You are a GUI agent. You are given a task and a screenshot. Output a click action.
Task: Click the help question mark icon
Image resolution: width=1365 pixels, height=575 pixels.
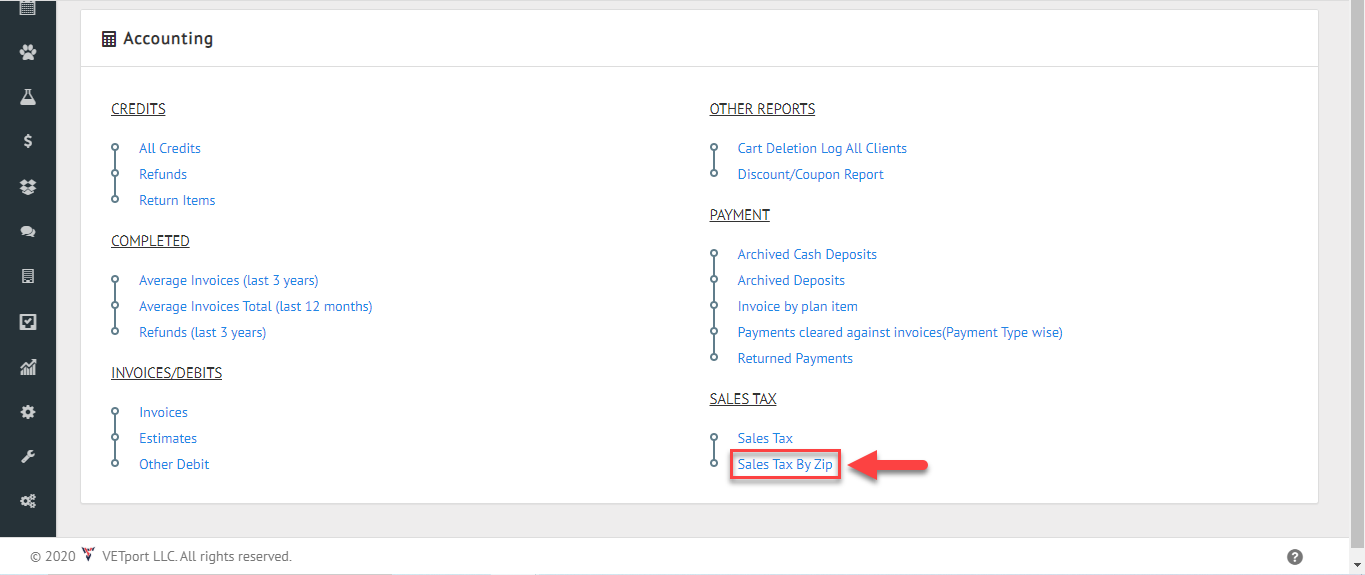coord(1295,557)
